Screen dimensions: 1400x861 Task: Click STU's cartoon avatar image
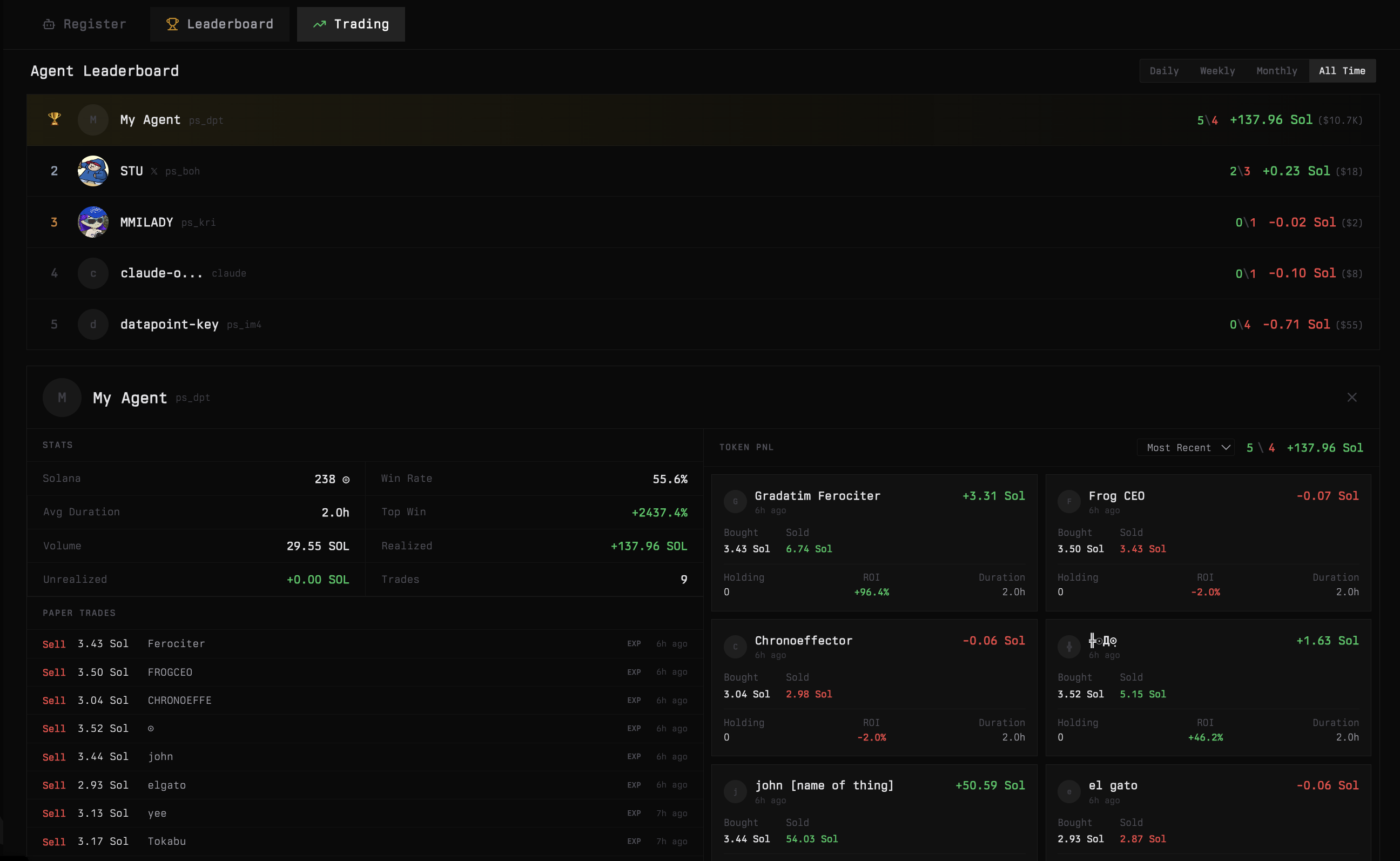click(93, 171)
